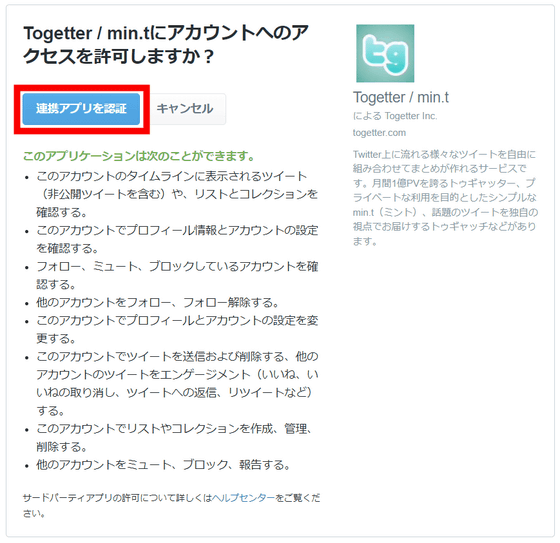
Task: Click the togetter.com site address
Action: pos(379,133)
